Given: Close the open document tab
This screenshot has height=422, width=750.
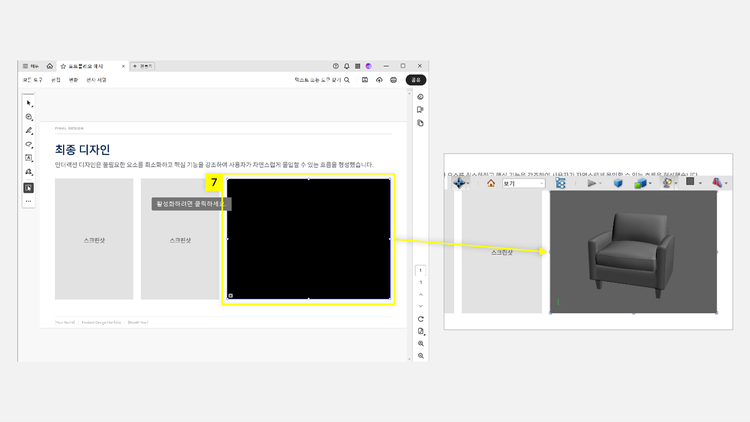Looking at the screenshot, I should (x=123, y=66).
